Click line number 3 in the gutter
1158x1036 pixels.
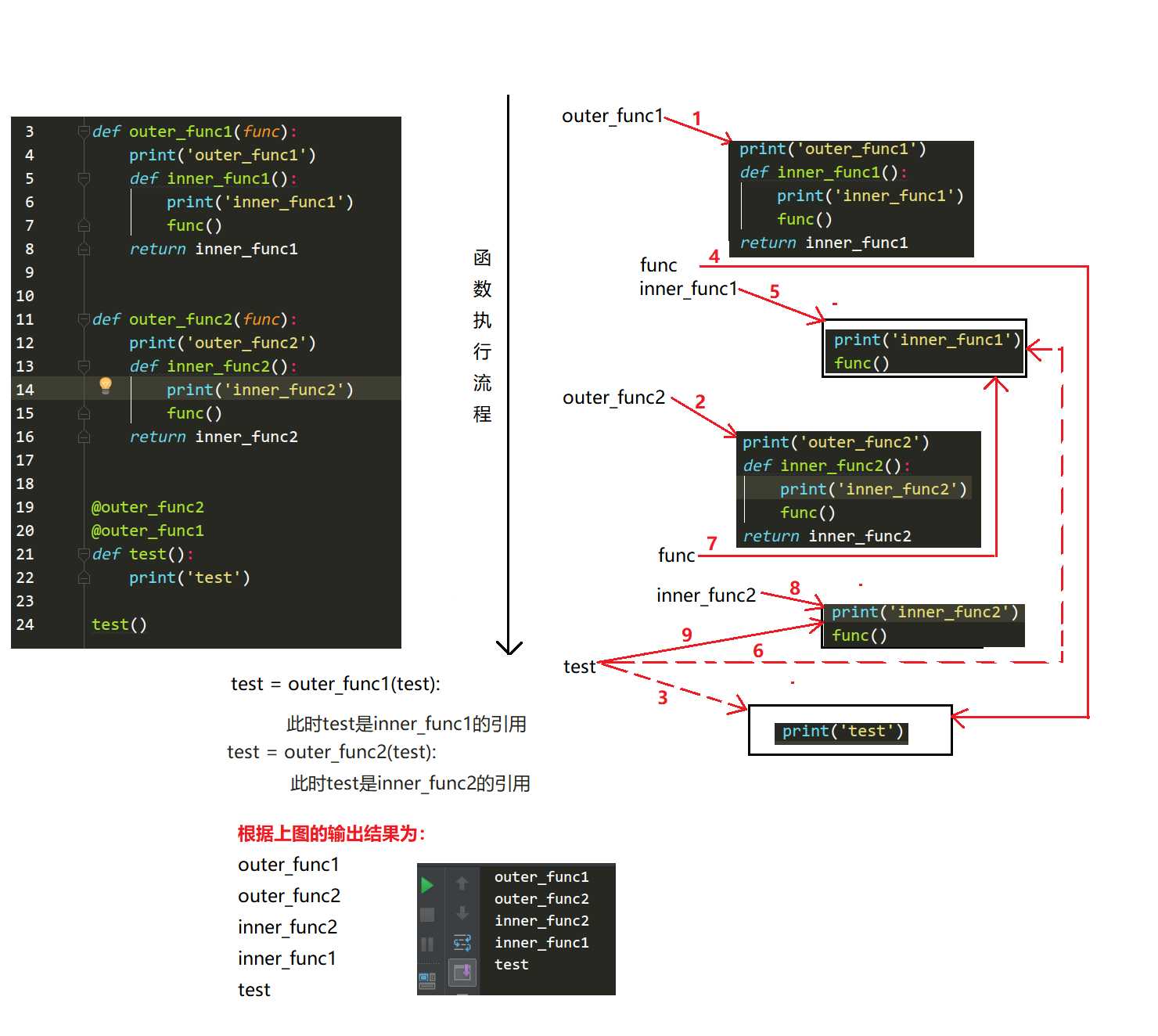(30, 132)
